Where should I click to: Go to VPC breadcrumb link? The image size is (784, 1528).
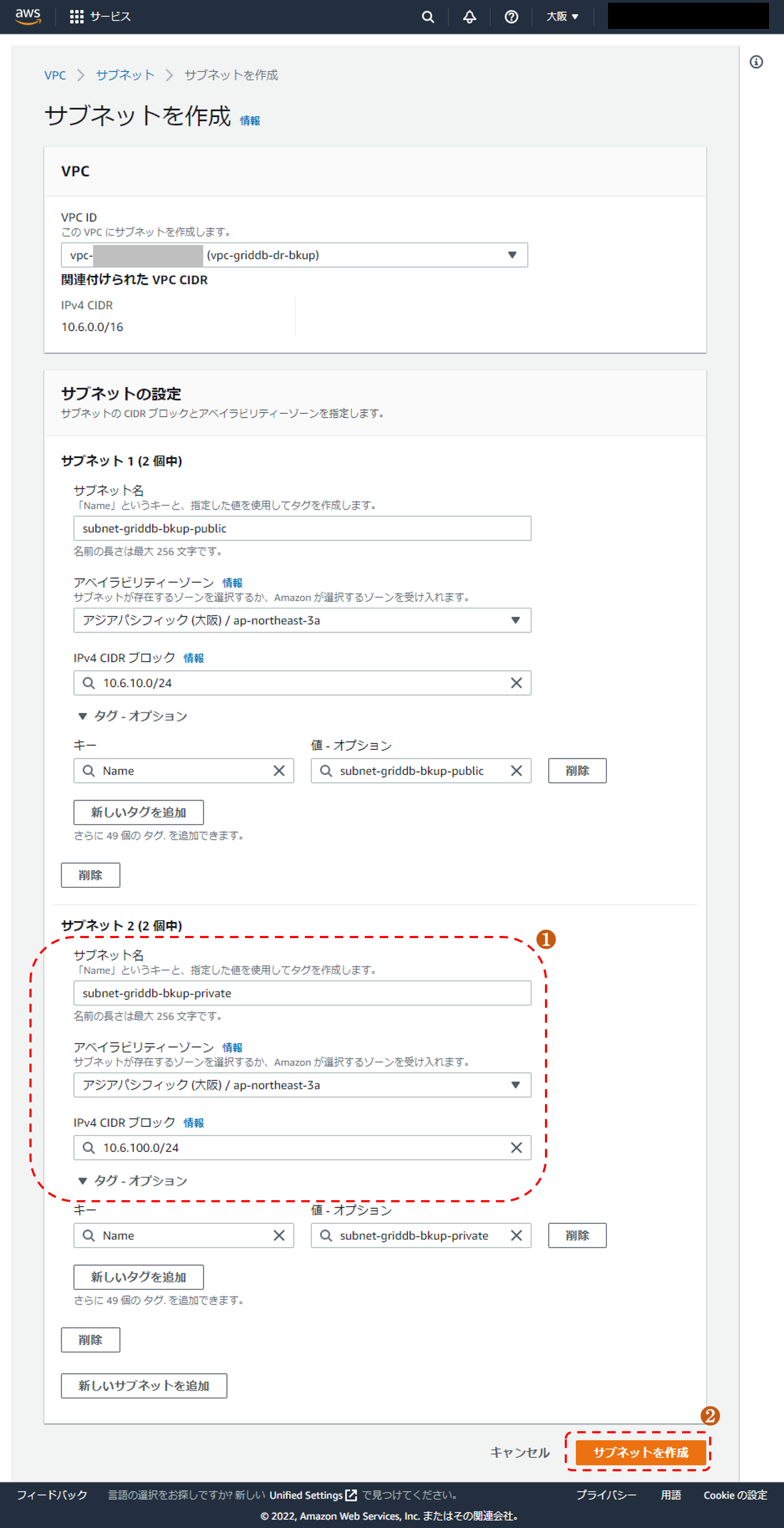pos(55,75)
